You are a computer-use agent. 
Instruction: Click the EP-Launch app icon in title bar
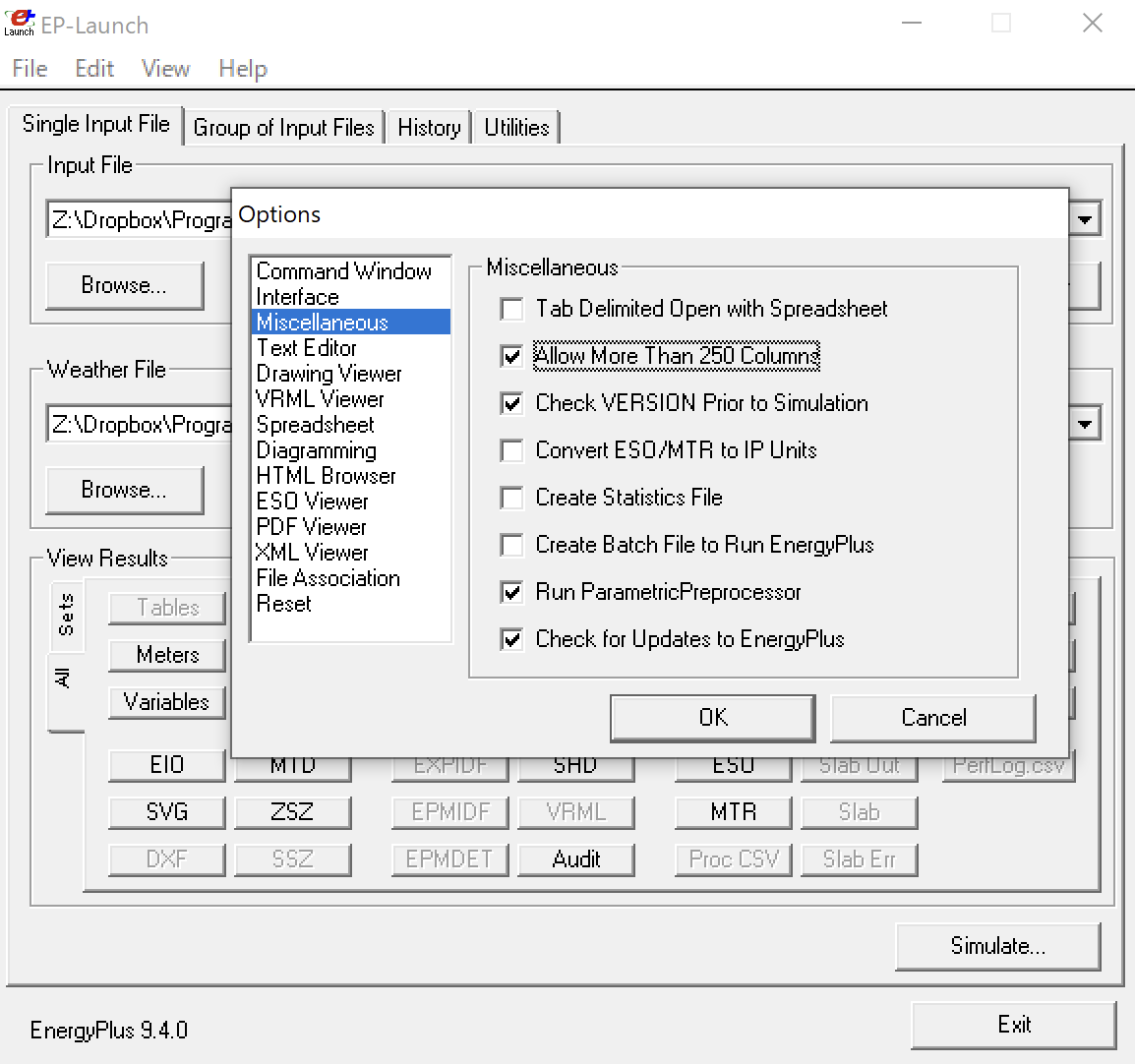[20, 23]
